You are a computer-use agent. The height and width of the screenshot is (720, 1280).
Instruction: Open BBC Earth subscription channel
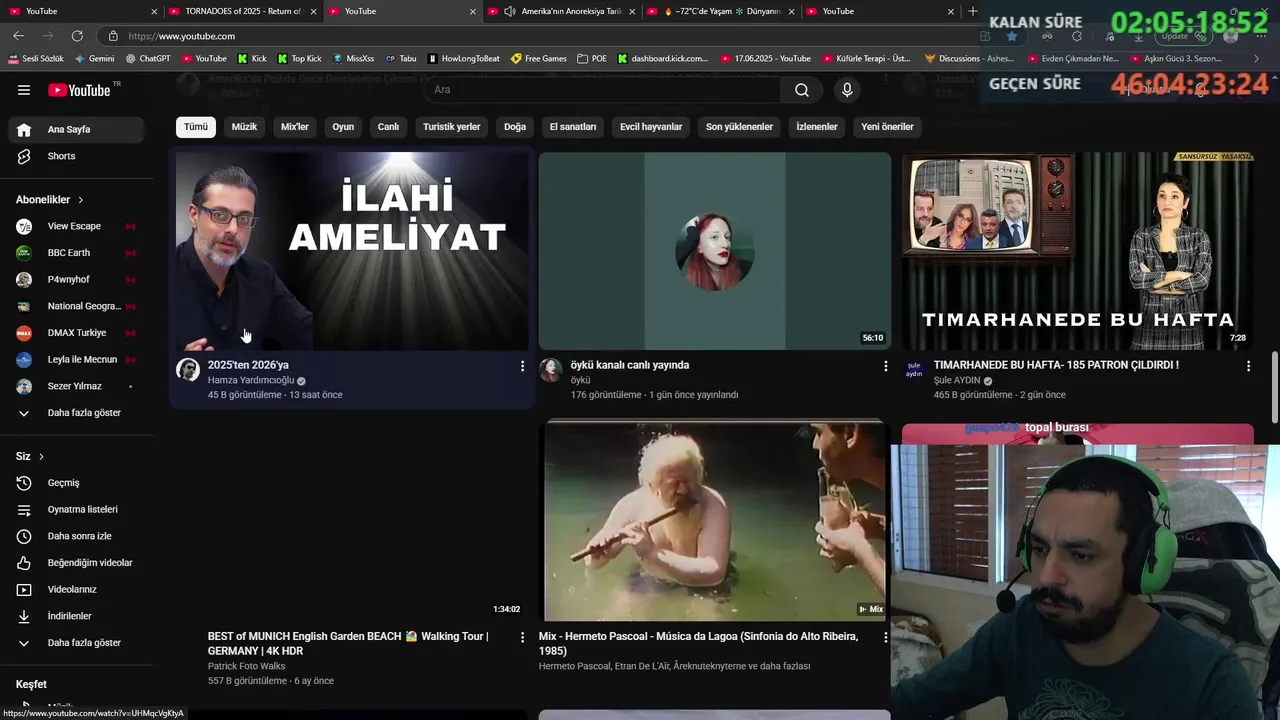click(76, 253)
